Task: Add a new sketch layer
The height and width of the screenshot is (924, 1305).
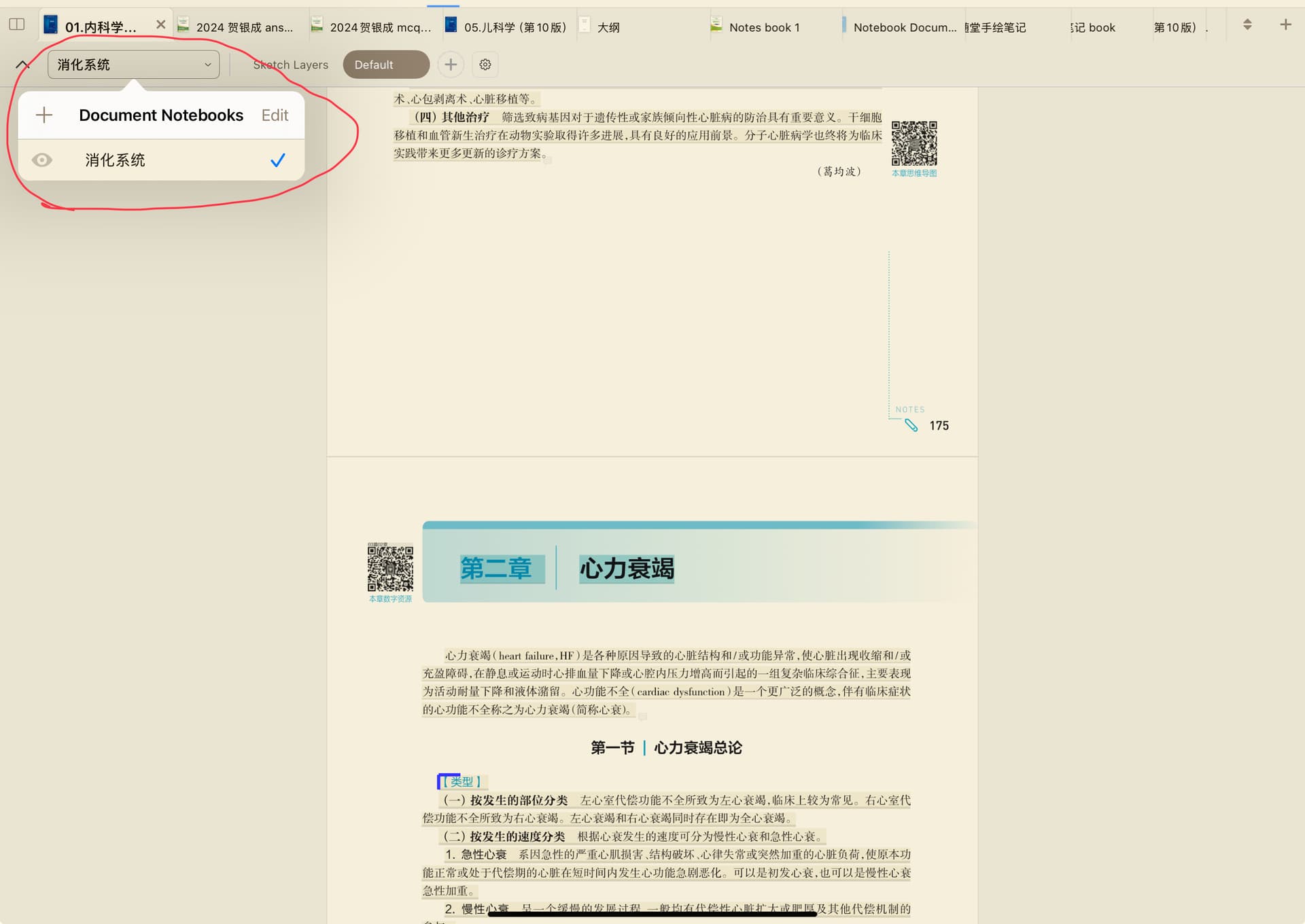Action: [450, 65]
